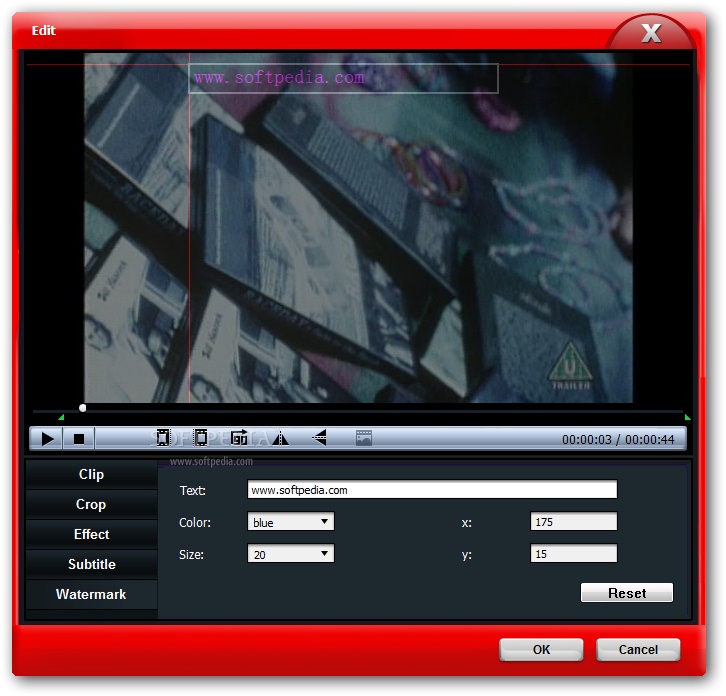This screenshot has height=696, width=726.
Task: Flip video vertically icon
Action: click(x=319, y=438)
